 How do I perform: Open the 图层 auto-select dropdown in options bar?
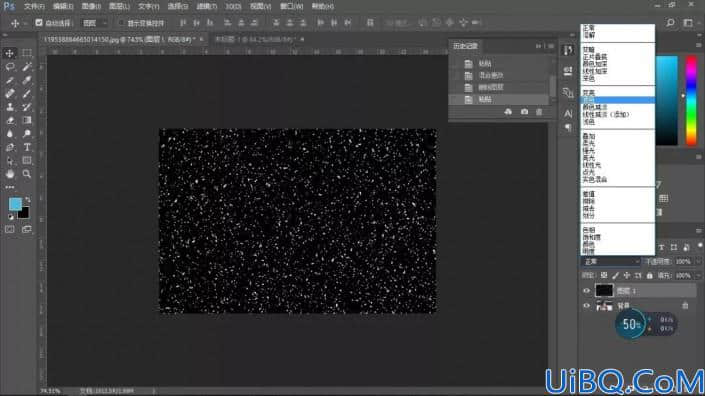[x=94, y=22]
